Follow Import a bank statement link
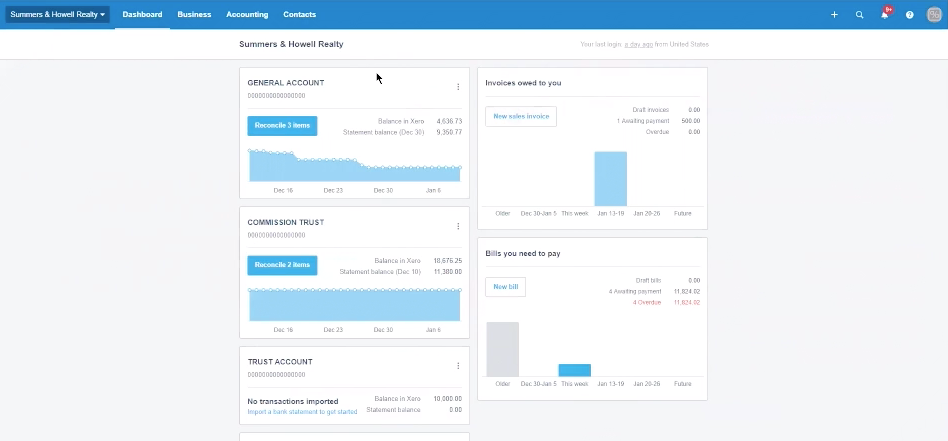The height and width of the screenshot is (441, 948). 302,412
